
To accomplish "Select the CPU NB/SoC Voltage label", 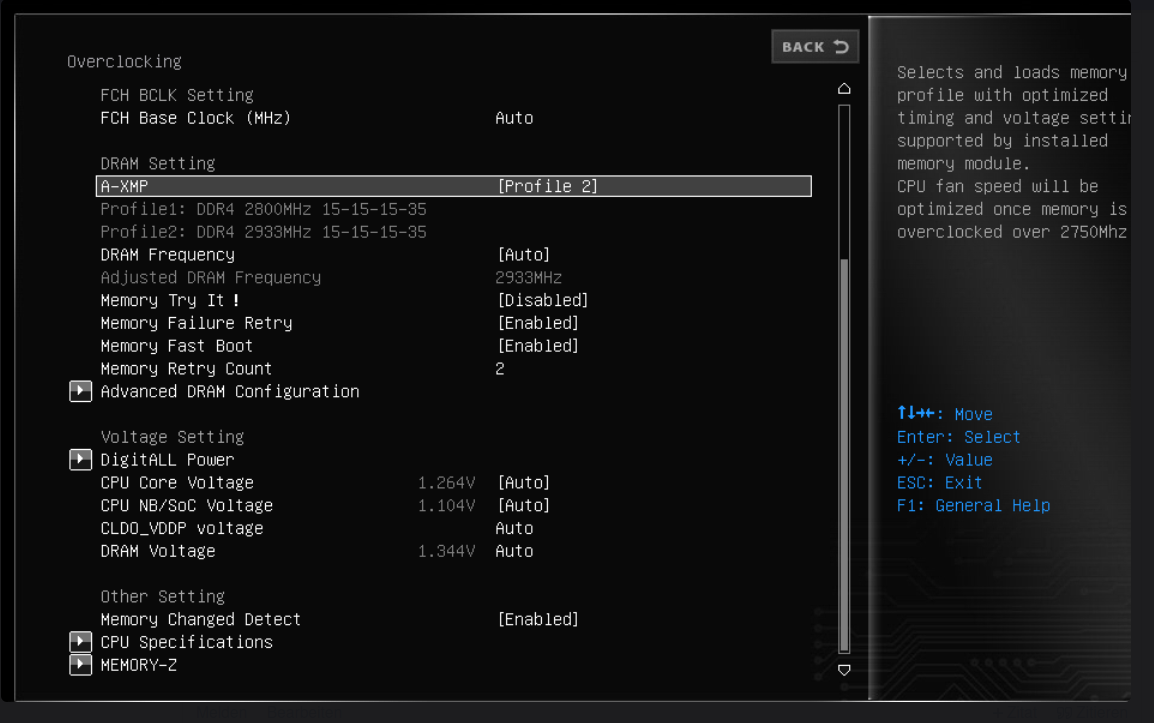I will click(x=186, y=505).
